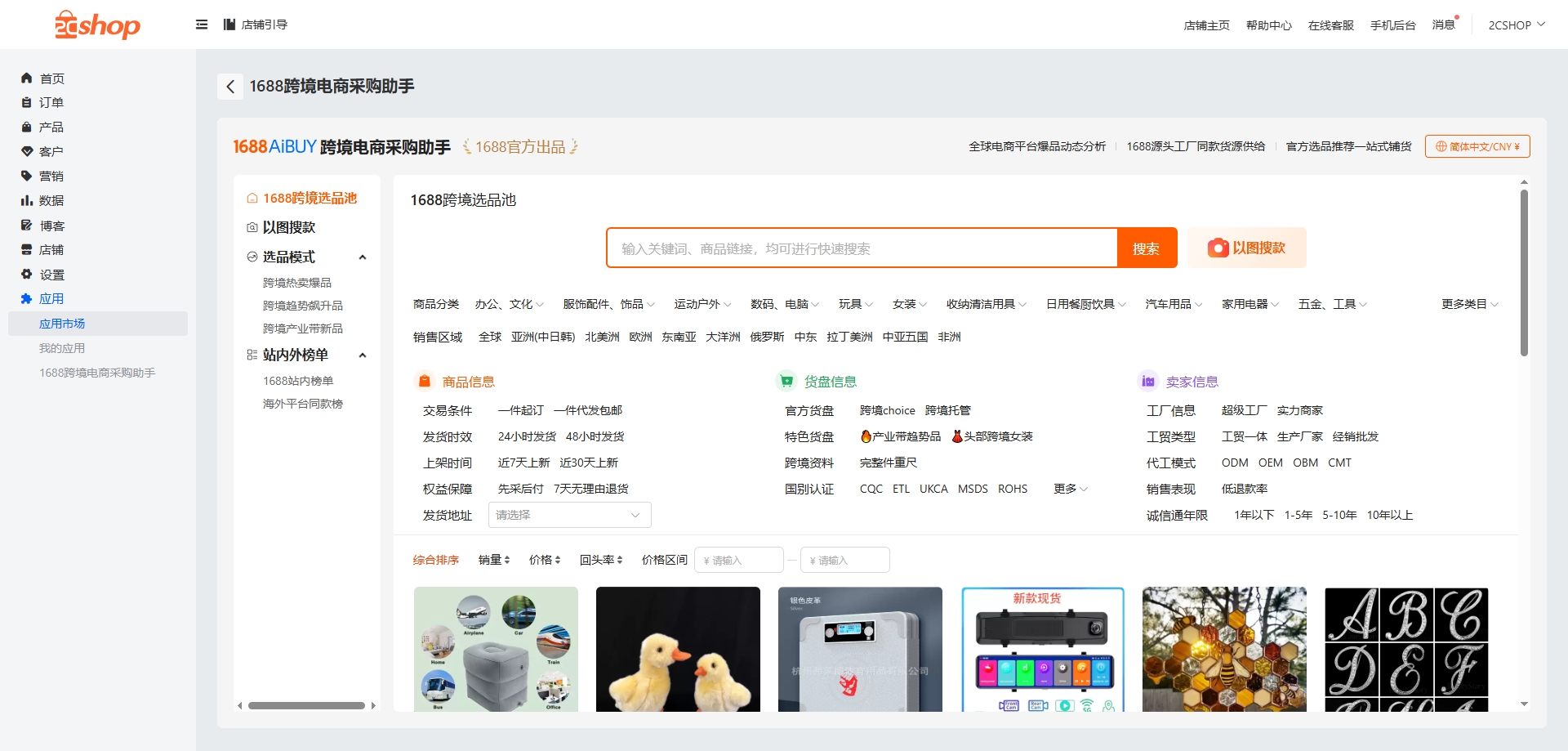Click the 2Cshop logo

point(97,25)
